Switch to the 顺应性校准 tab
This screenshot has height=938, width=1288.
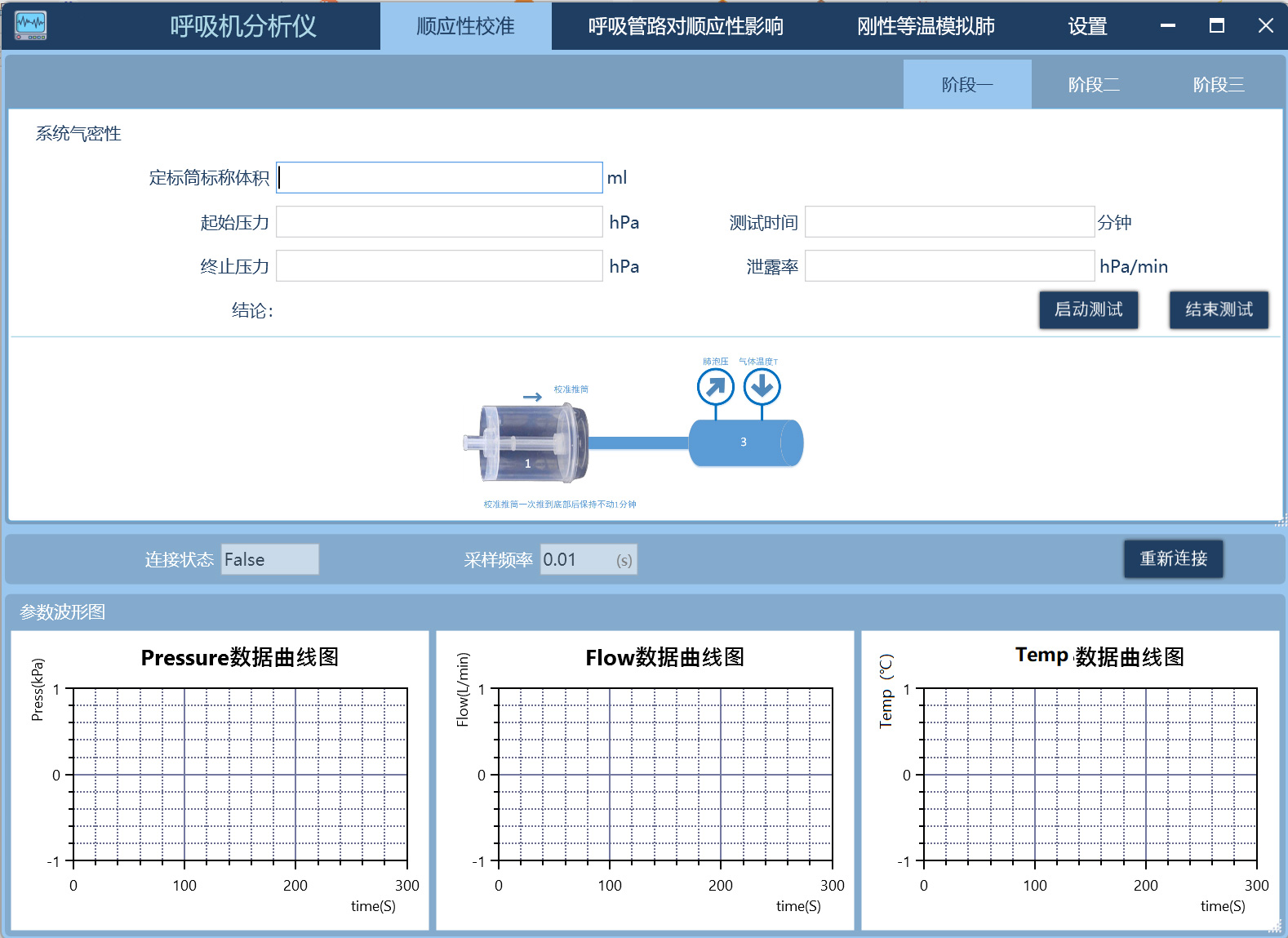click(x=465, y=26)
